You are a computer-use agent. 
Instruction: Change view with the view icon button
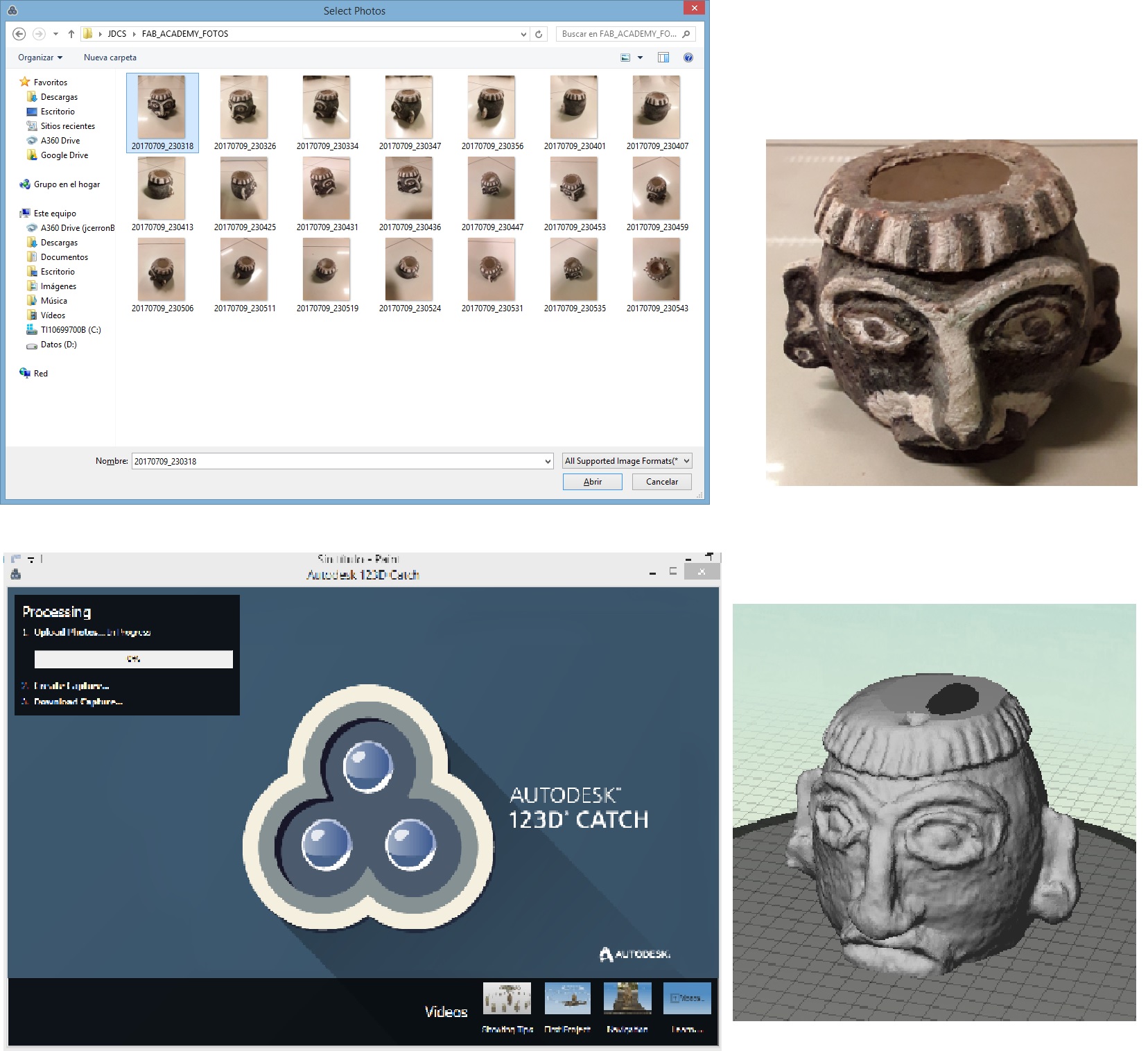tap(625, 58)
